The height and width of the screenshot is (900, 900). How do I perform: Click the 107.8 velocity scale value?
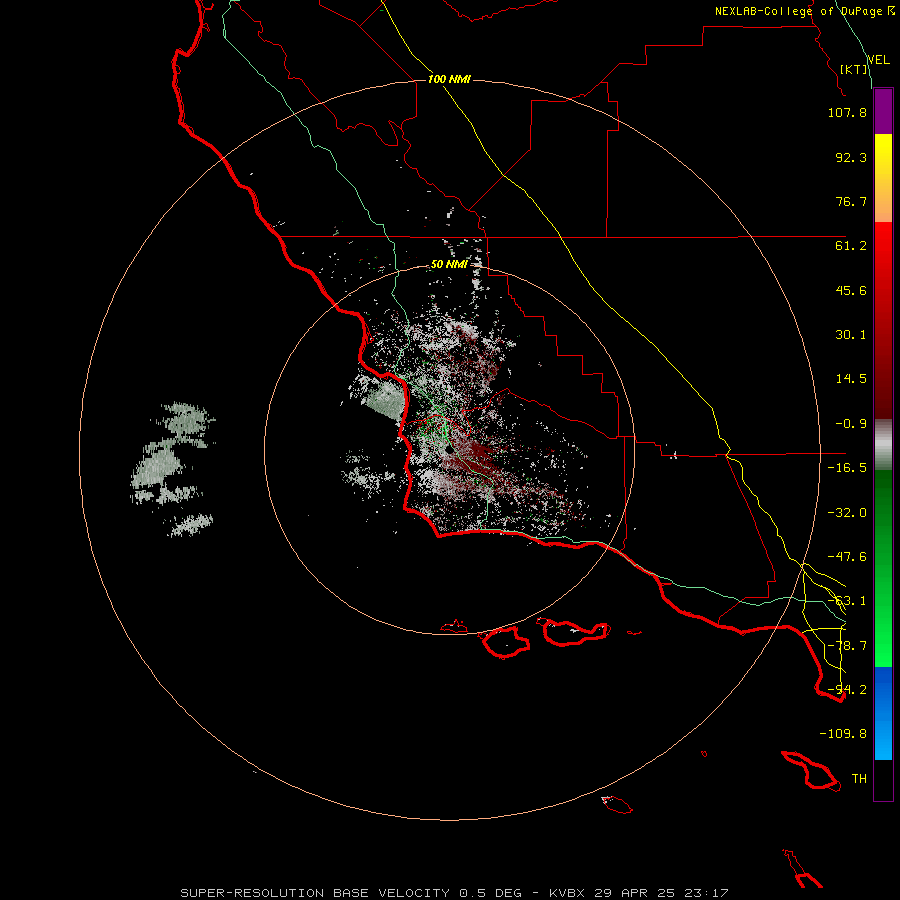point(847,112)
